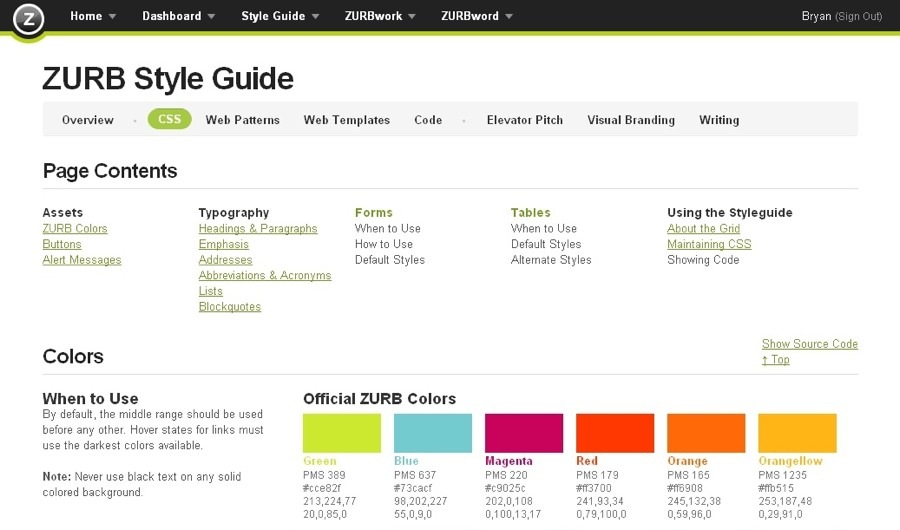Viewport: 900px width, 530px height.
Task: Click the Assets column heading
Action: pyautogui.click(x=63, y=212)
